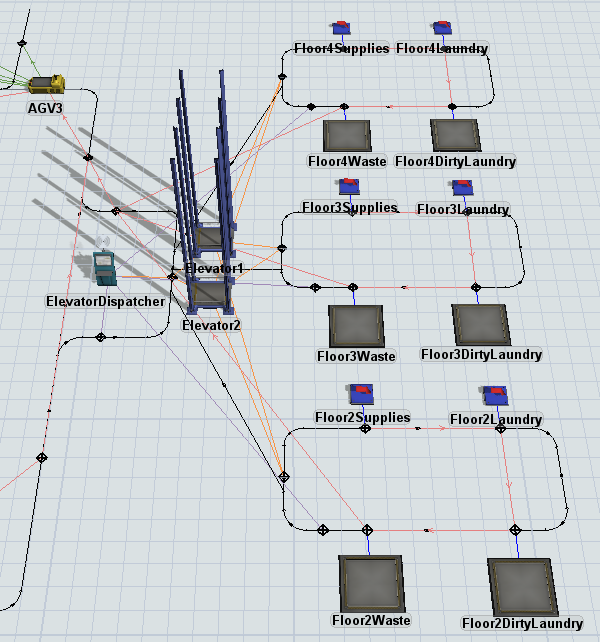
Task: Select the Floor4Waste queue
Action: pyautogui.click(x=347, y=135)
